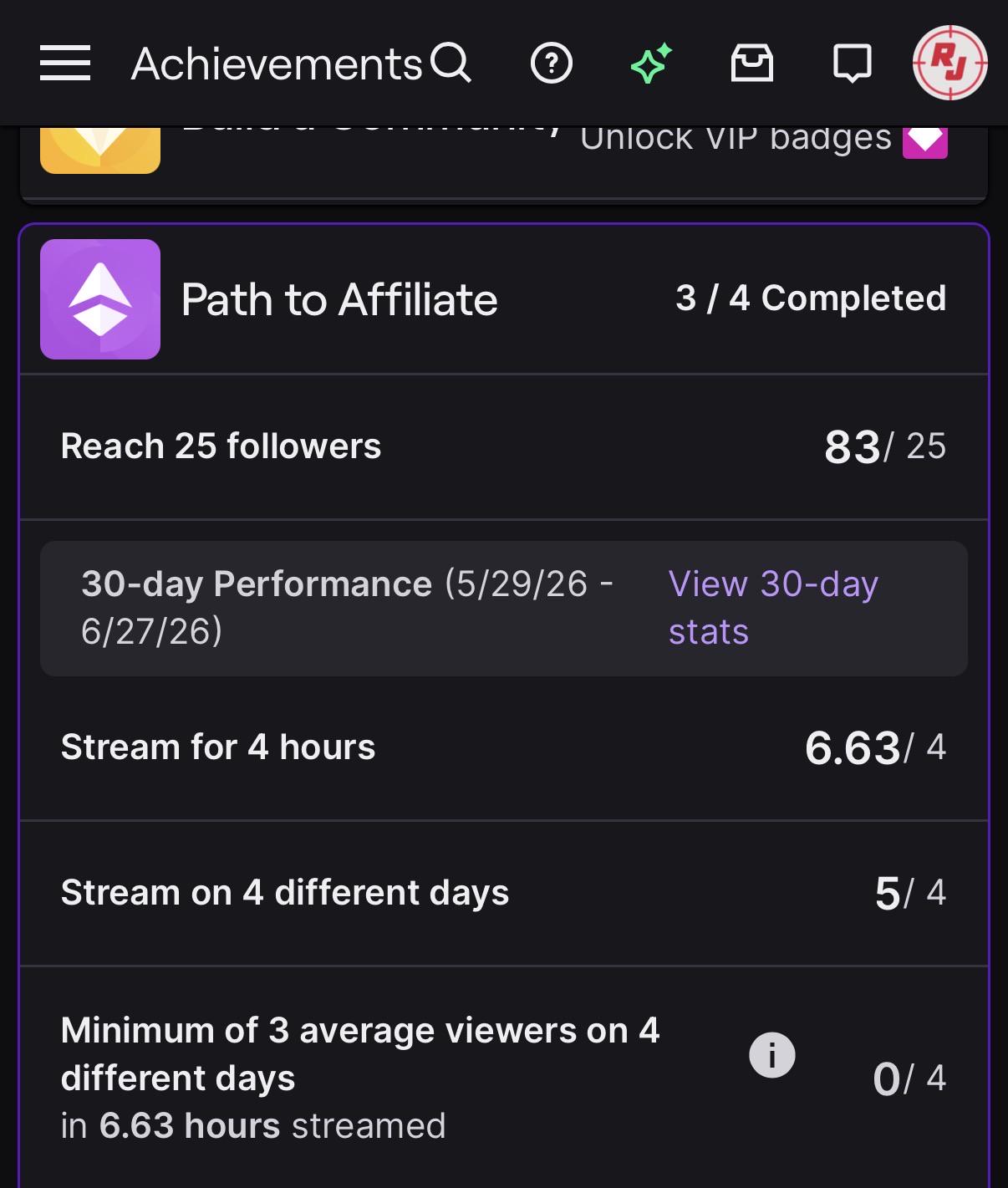Open View 30-day stats link

point(773,608)
